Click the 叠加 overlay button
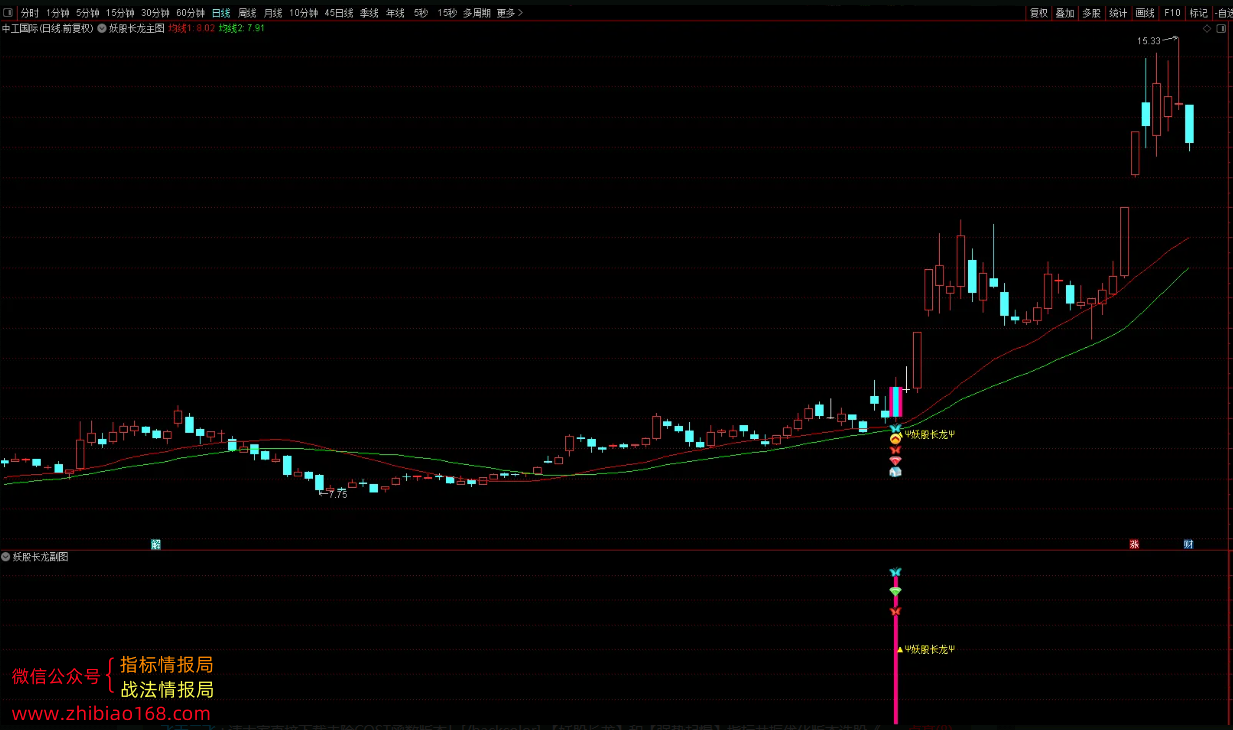 [1065, 13]
